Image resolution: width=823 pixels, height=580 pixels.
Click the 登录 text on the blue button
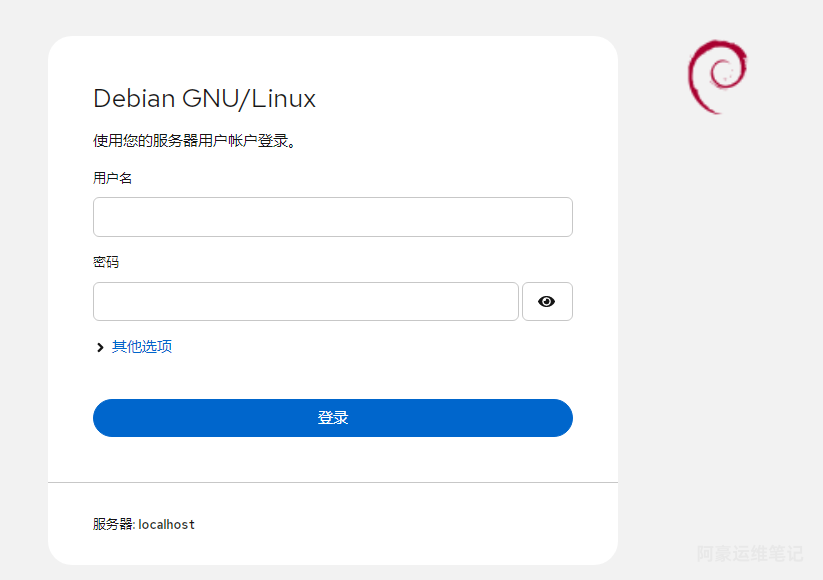pyautogui.click(x=332, y=418)
